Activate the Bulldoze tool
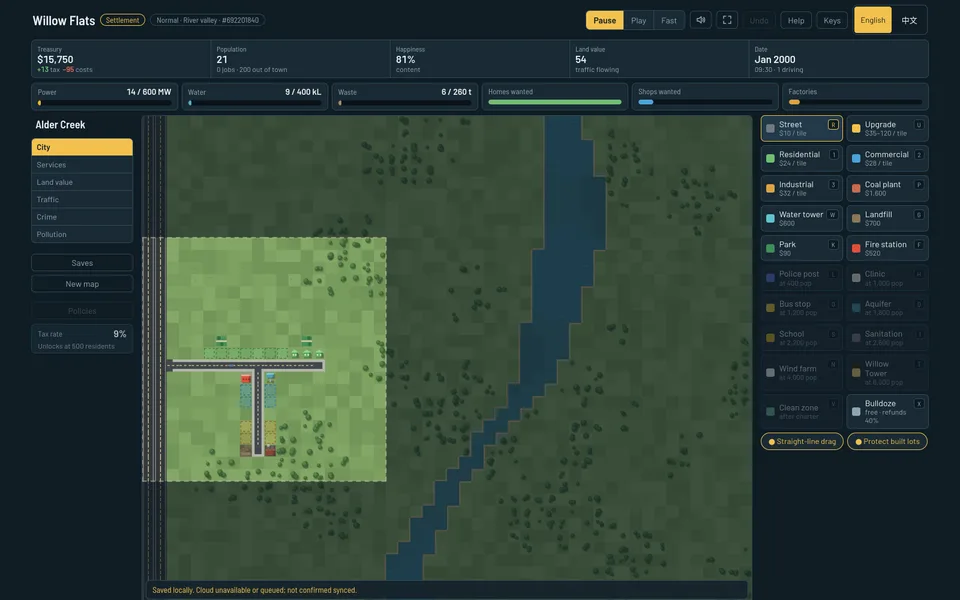This screenshot has height=600, width=960. pyautogui.click(x=887, y=411)
